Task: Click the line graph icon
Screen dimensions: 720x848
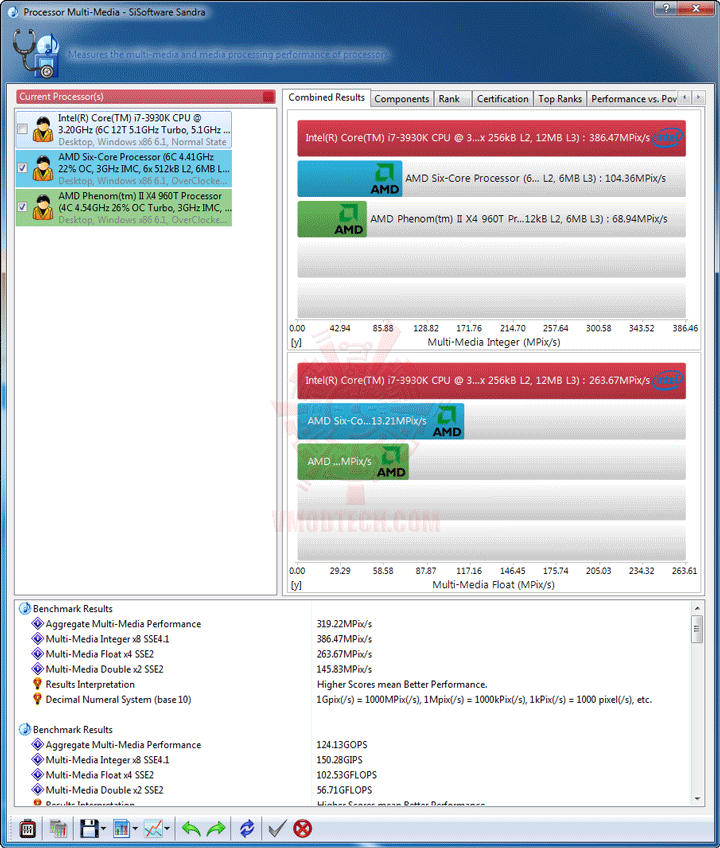Action: click(153, 828)
